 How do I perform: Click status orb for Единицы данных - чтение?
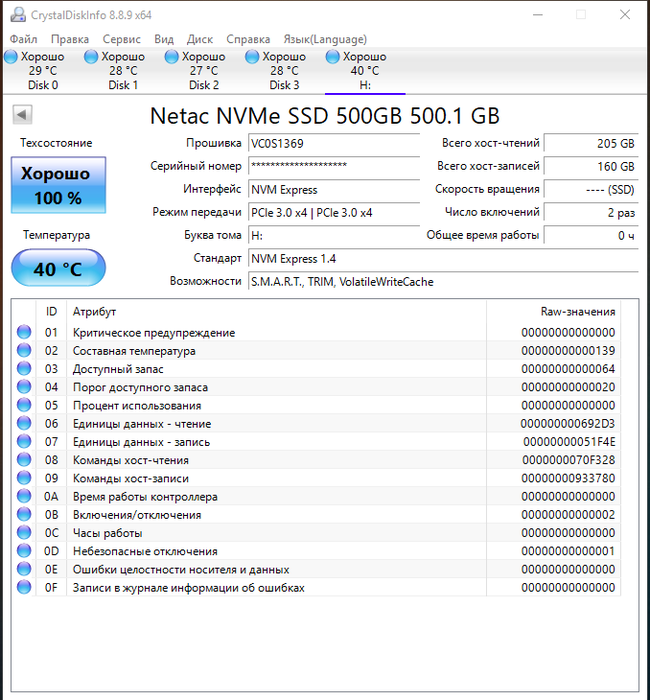(x=24, y=423)
